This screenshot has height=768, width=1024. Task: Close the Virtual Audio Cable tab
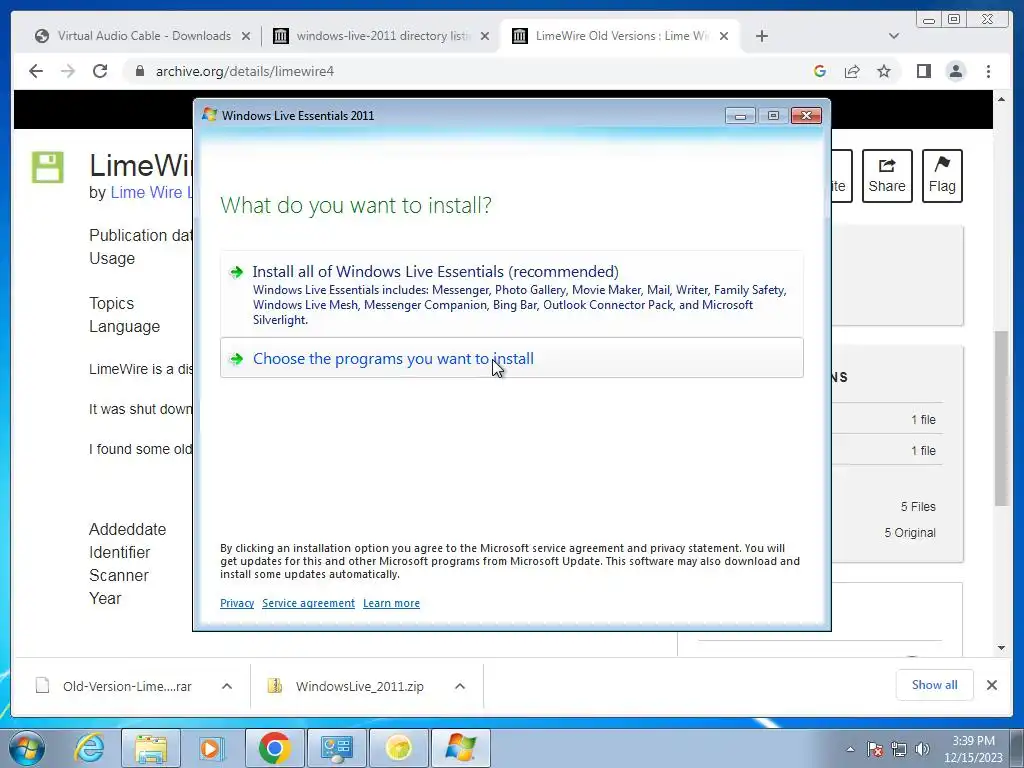246,36
